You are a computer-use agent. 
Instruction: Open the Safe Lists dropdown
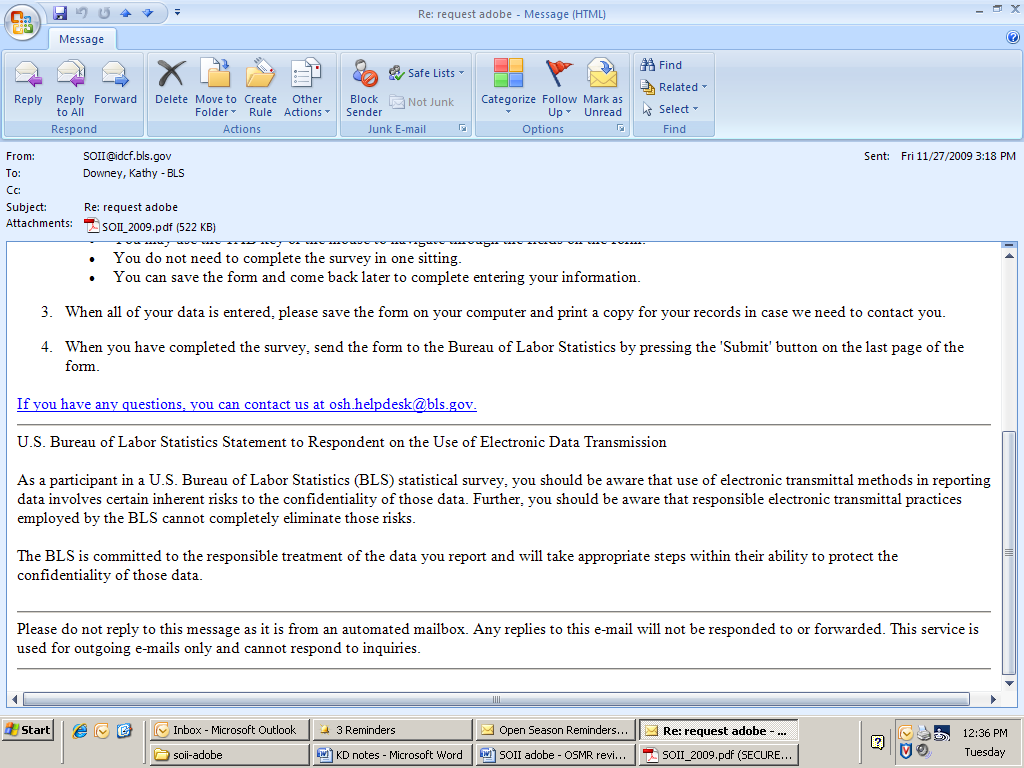427,73
